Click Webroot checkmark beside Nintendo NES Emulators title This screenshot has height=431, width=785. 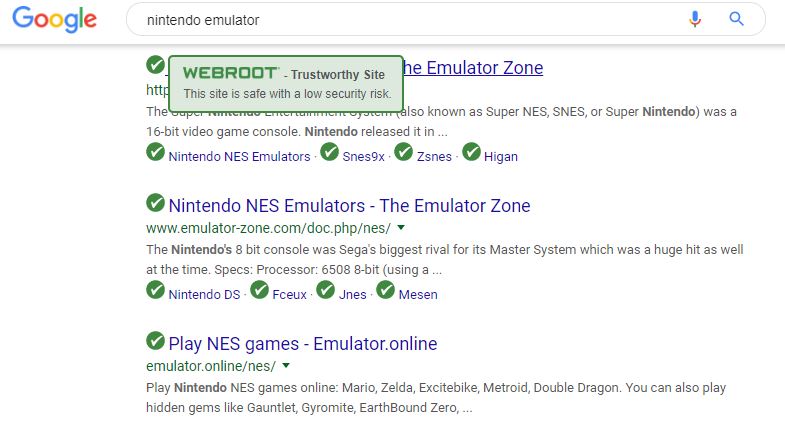coord(156,204)
